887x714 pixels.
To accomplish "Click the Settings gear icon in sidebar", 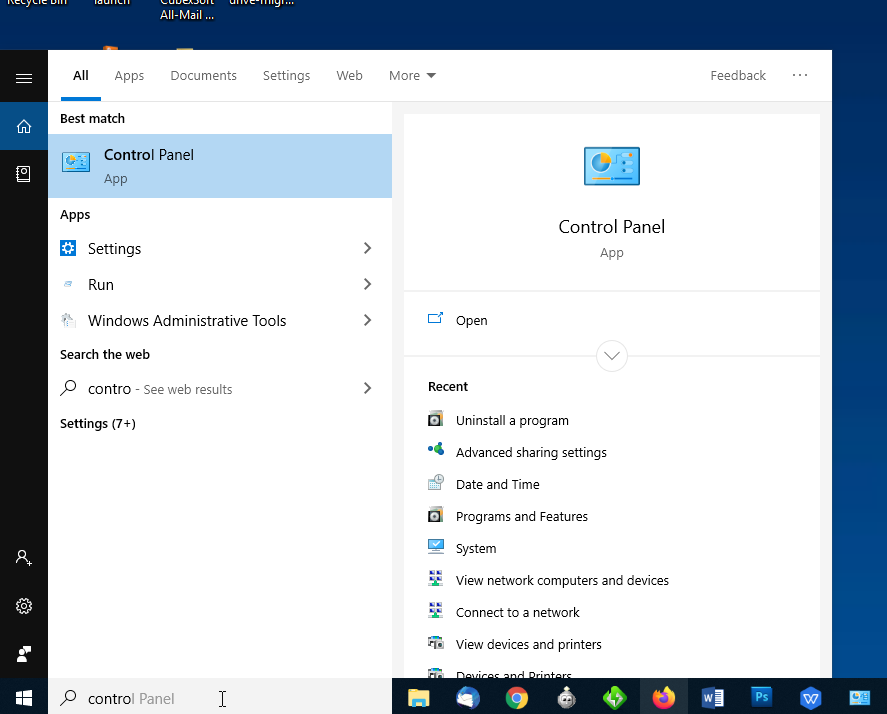I will pos(24,606).
